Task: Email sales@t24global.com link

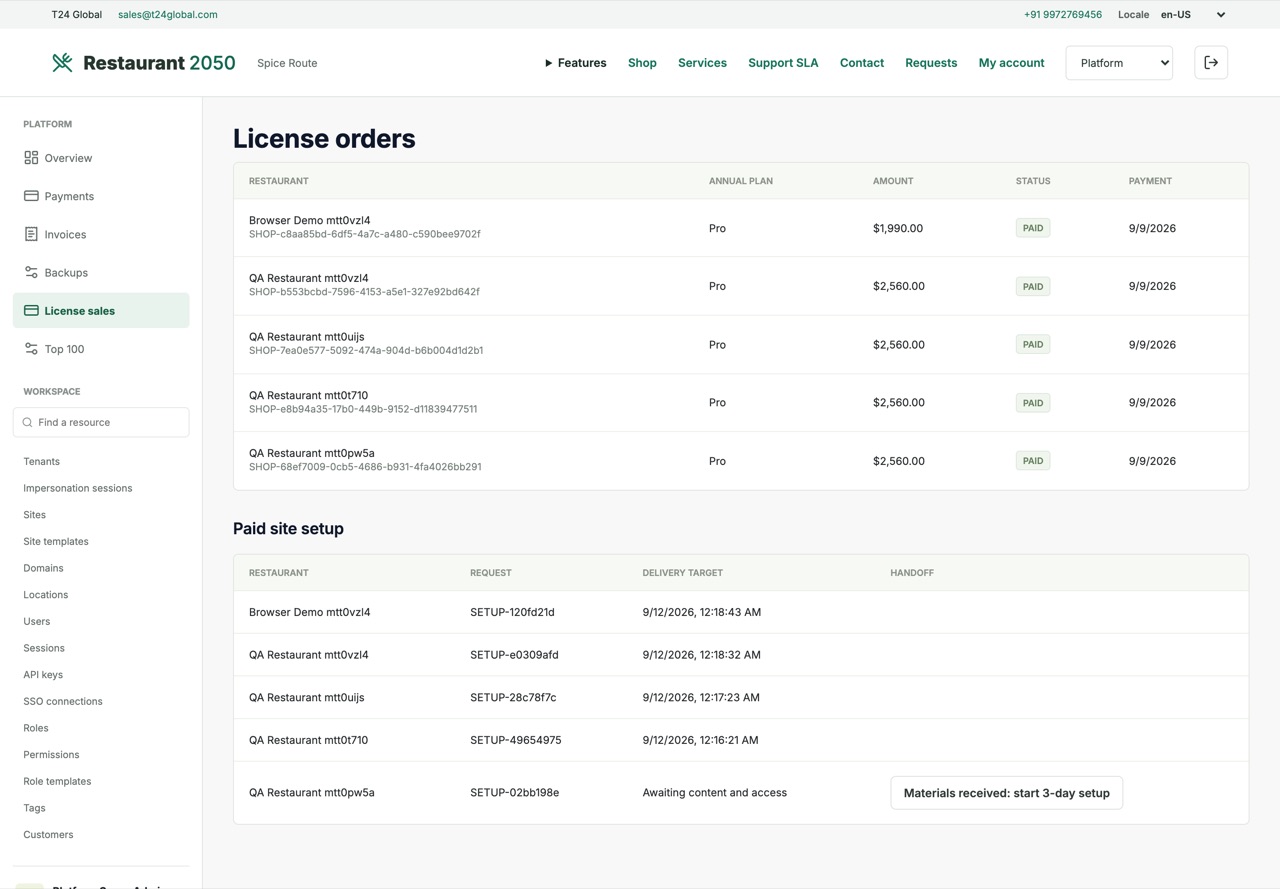Action: 168,15
